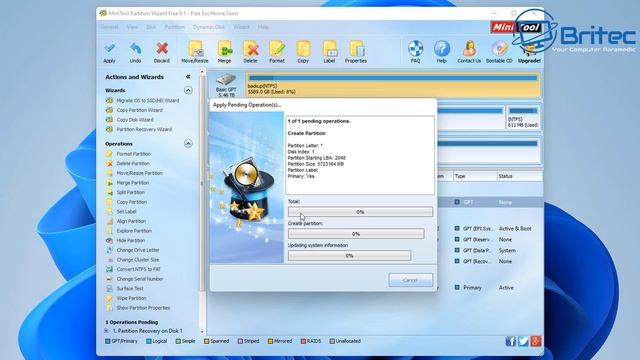
Task: Choose Show Partition Properties operation
Action: 143,308
